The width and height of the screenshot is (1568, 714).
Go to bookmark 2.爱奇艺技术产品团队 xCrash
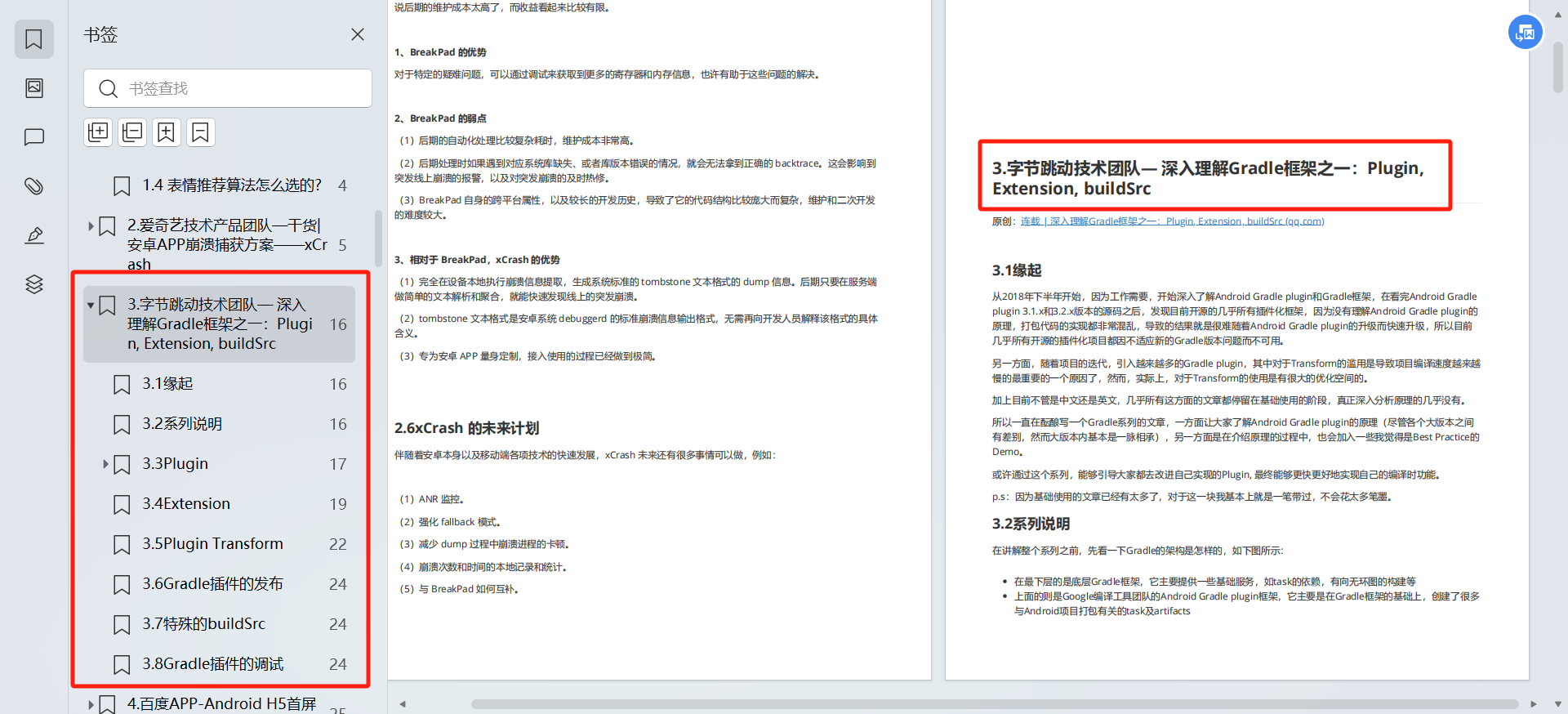click(227, 244)
